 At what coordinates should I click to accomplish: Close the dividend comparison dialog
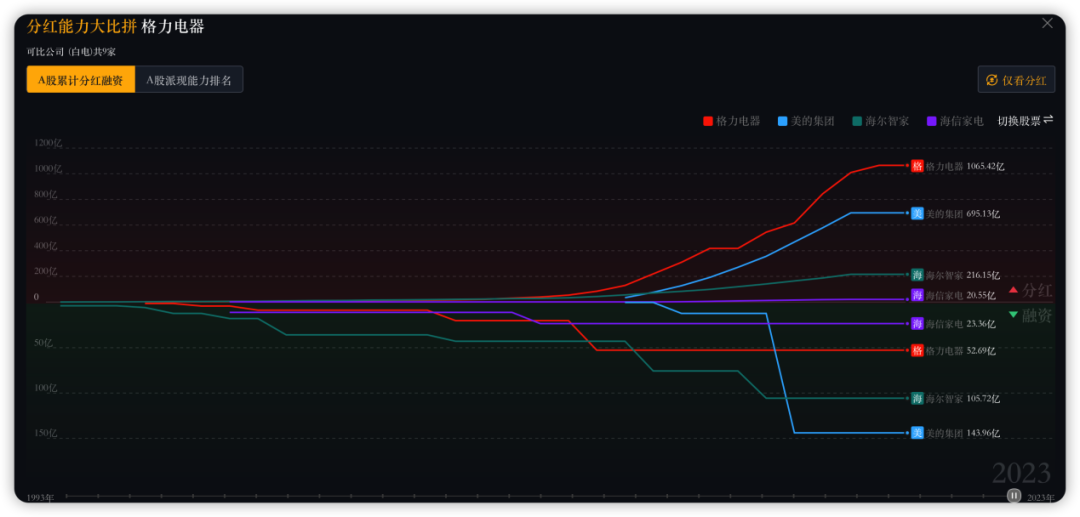[1047, 23]
